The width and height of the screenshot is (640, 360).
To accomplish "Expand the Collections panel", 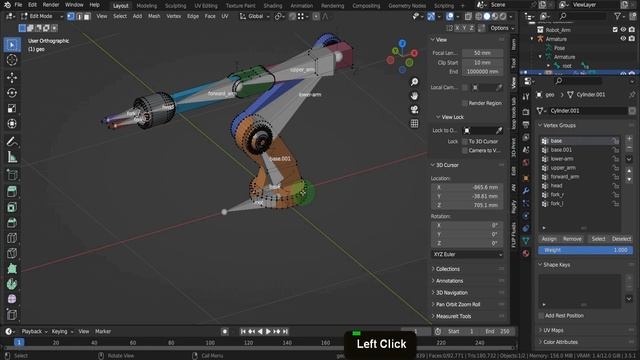I will 447,269.
